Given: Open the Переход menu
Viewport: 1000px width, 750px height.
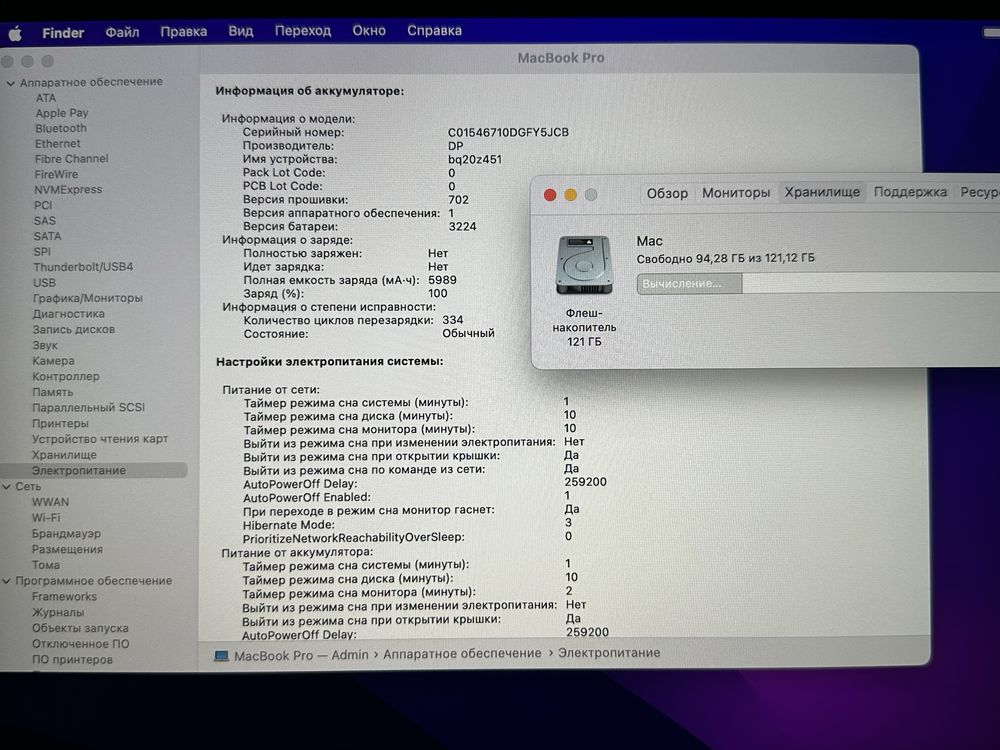Looking at the screenshot, I should click(302, 31).
